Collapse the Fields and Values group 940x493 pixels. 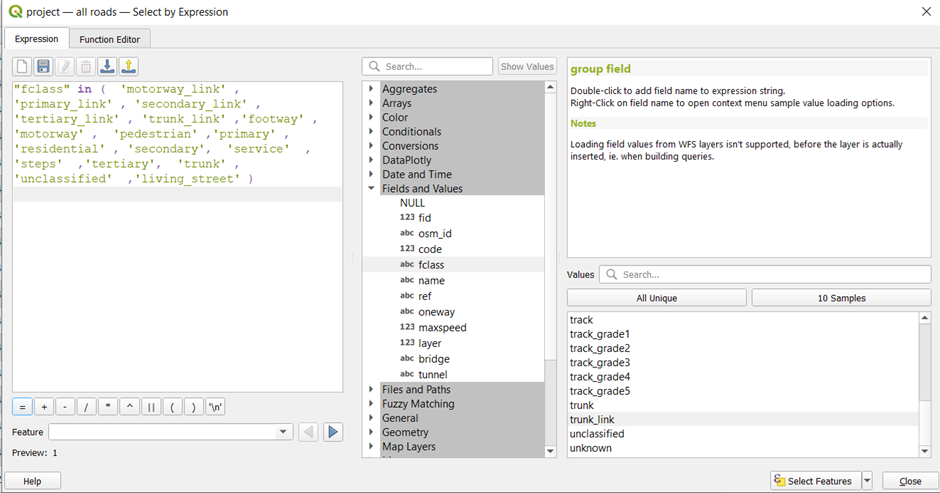click(x=371, y=188)
